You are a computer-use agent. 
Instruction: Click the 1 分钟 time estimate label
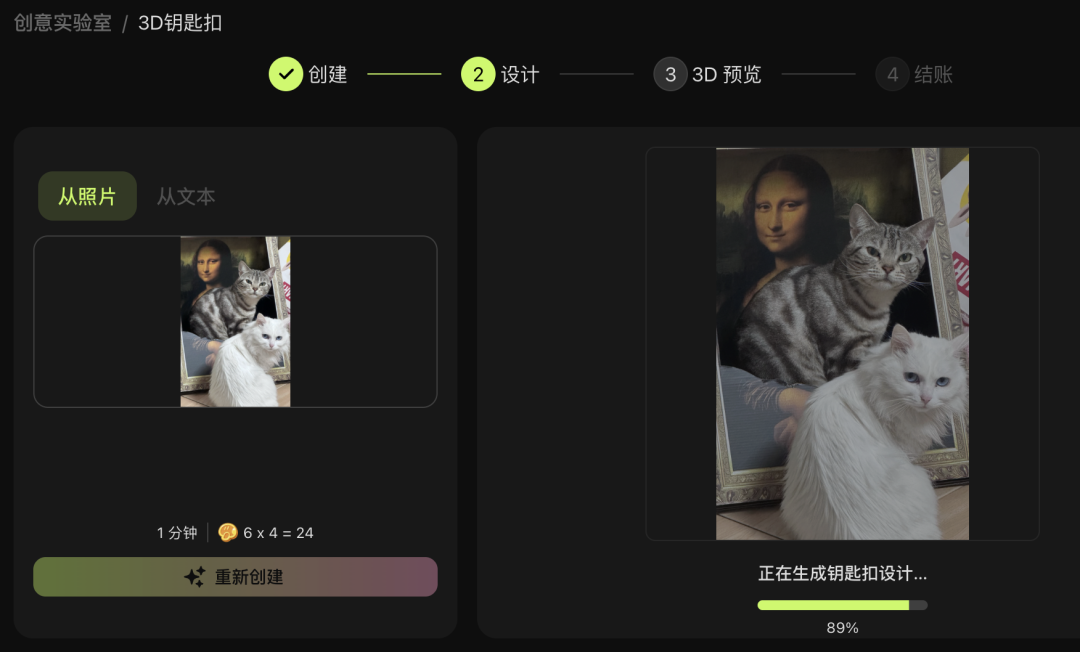[x=177, y=533]
